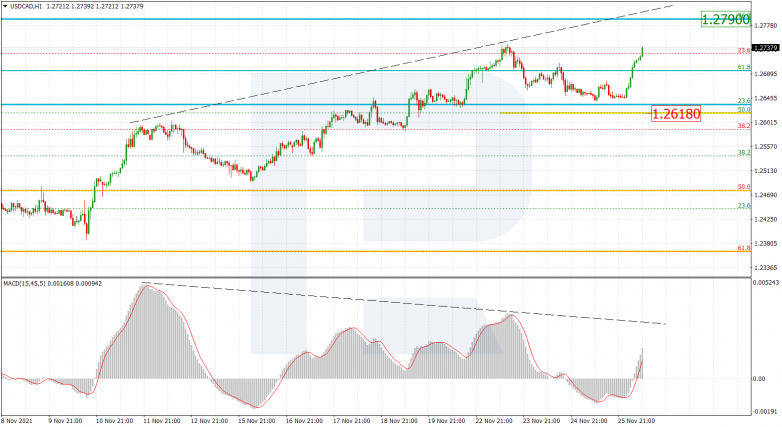Click price axis value 1.26455
The width and height of the screenshot is (782, 427).
(x=766, y=98)
